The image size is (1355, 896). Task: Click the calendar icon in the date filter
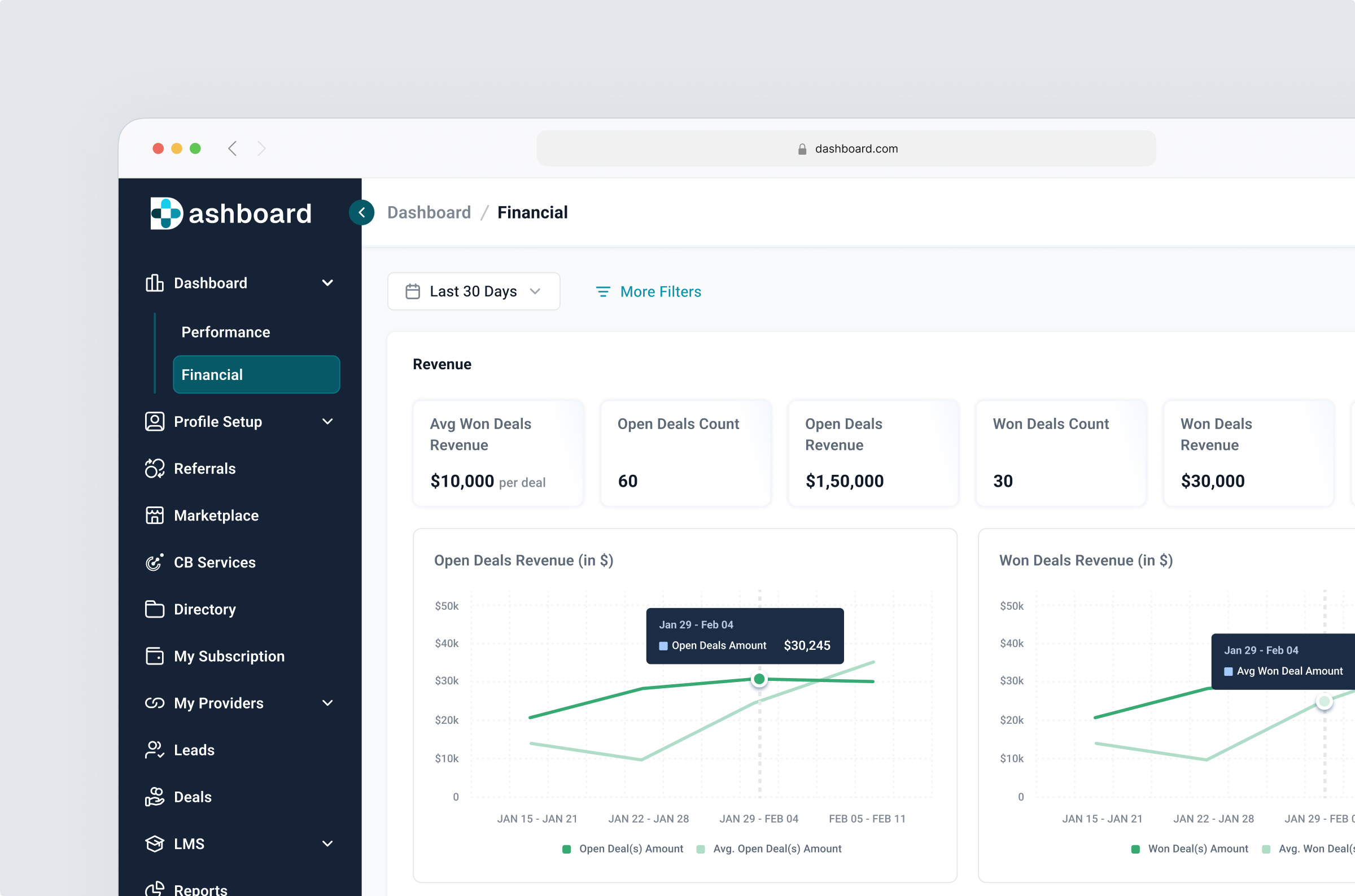click(413, 291)
